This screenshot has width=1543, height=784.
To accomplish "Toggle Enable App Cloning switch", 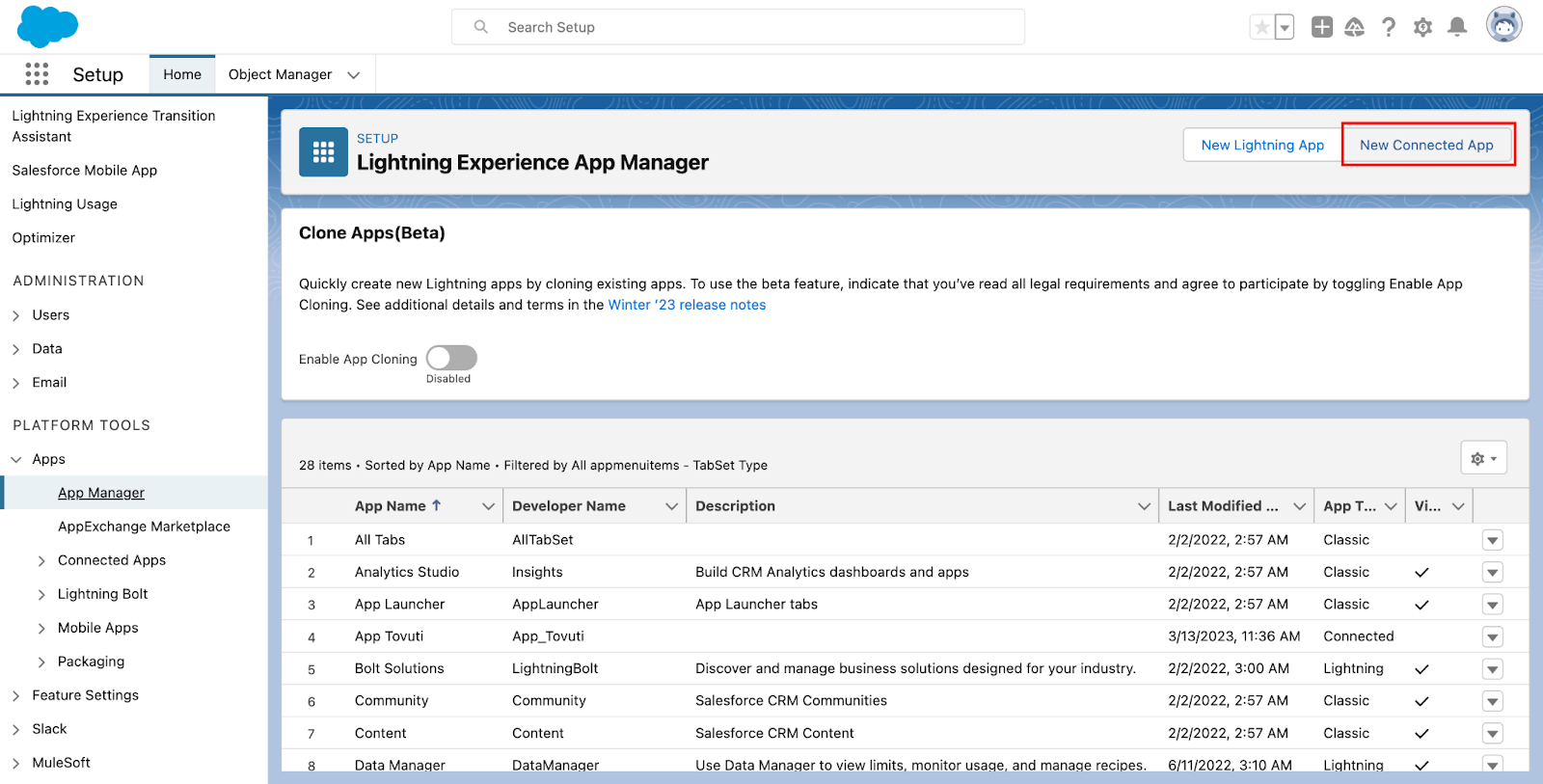I will pyautogui.click(x=451, y=358).
